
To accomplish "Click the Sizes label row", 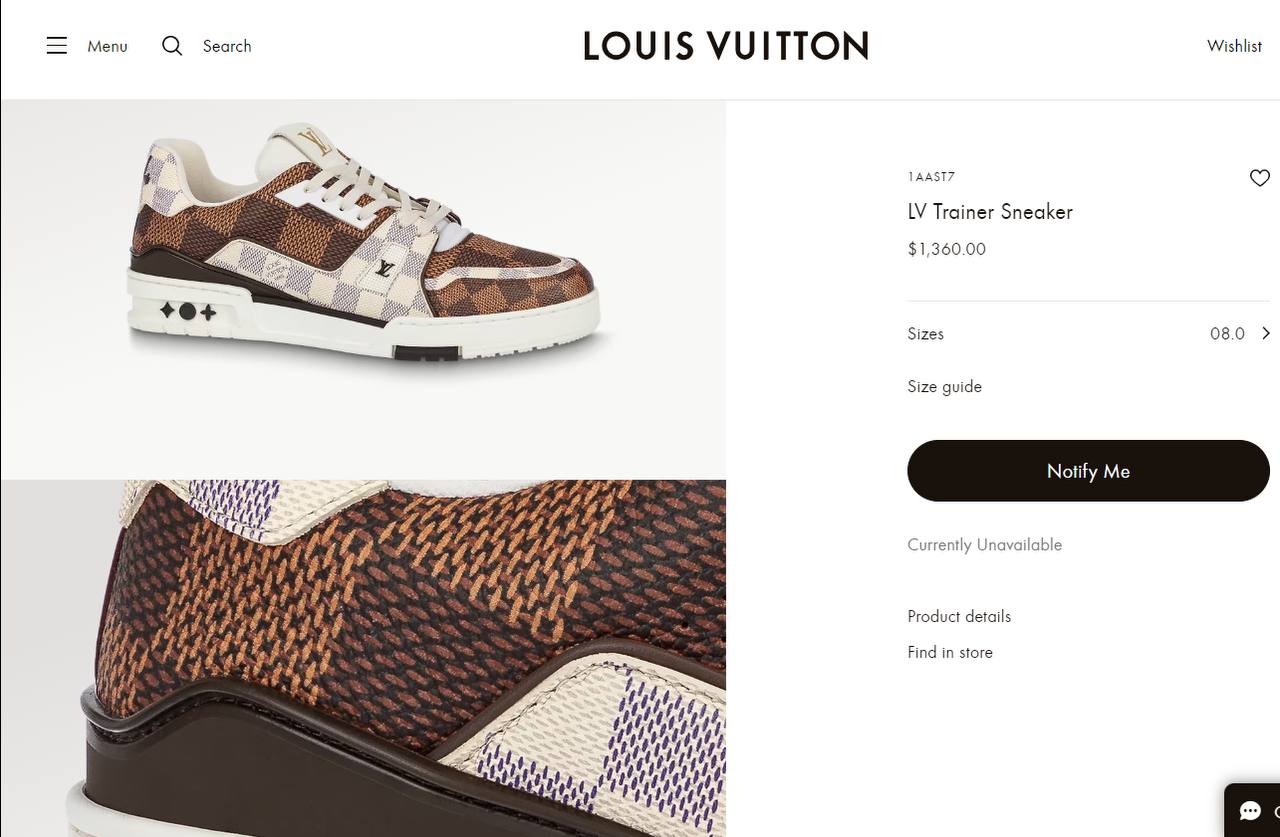I will click(x=926, y=334).
